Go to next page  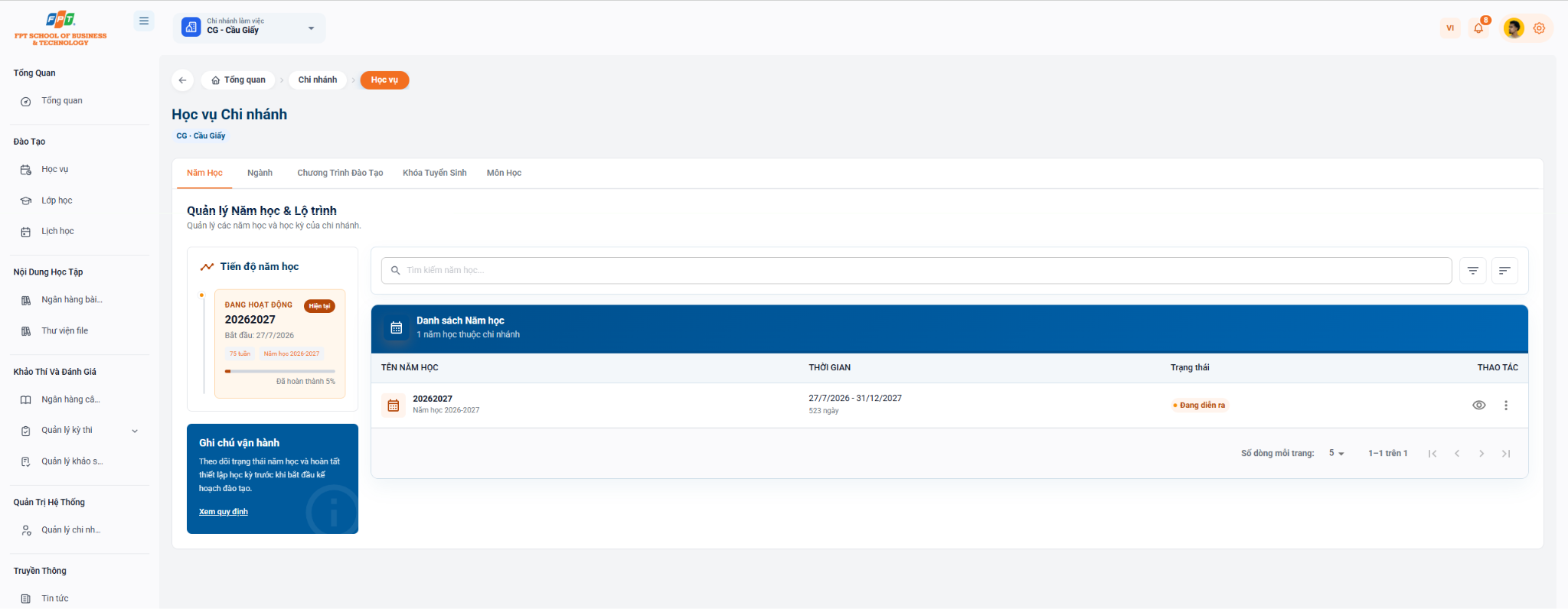1481,454
